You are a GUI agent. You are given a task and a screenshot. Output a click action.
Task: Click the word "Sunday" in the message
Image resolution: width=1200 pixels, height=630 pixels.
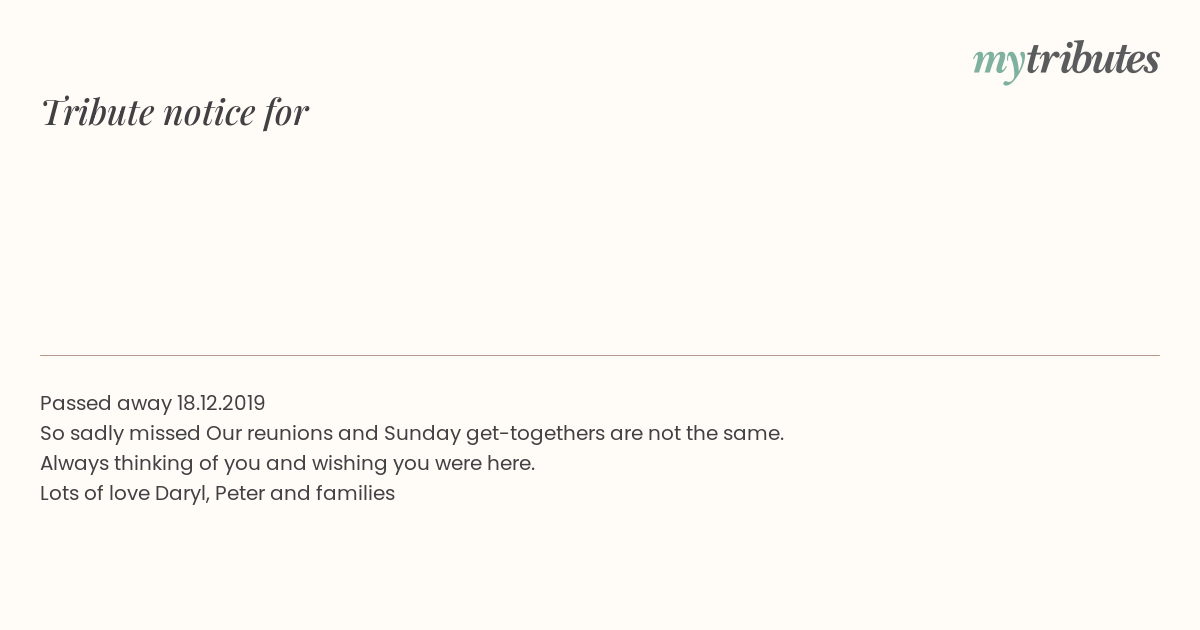pyautogui.click(x=422, y=433)
